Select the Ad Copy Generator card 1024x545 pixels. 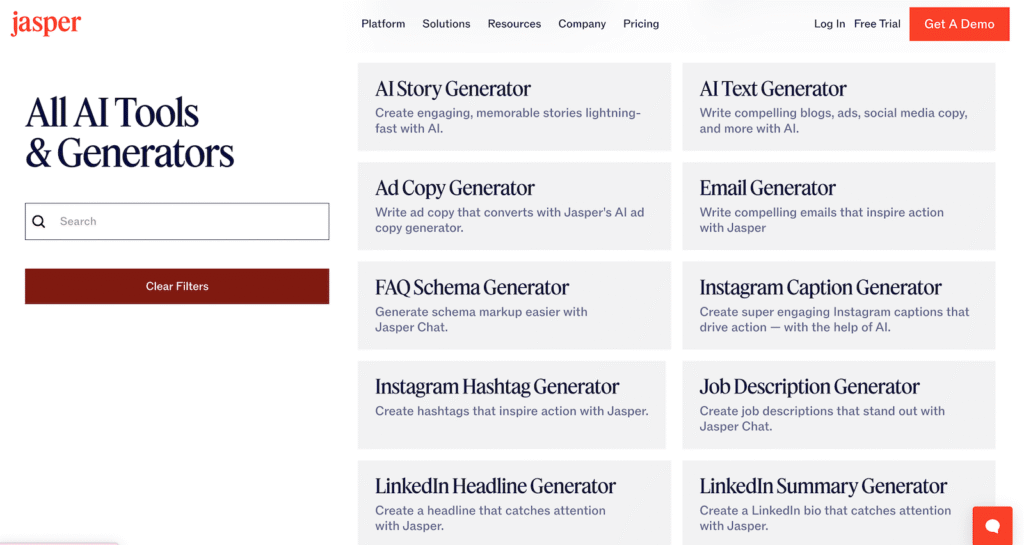(x=514, y=206)
